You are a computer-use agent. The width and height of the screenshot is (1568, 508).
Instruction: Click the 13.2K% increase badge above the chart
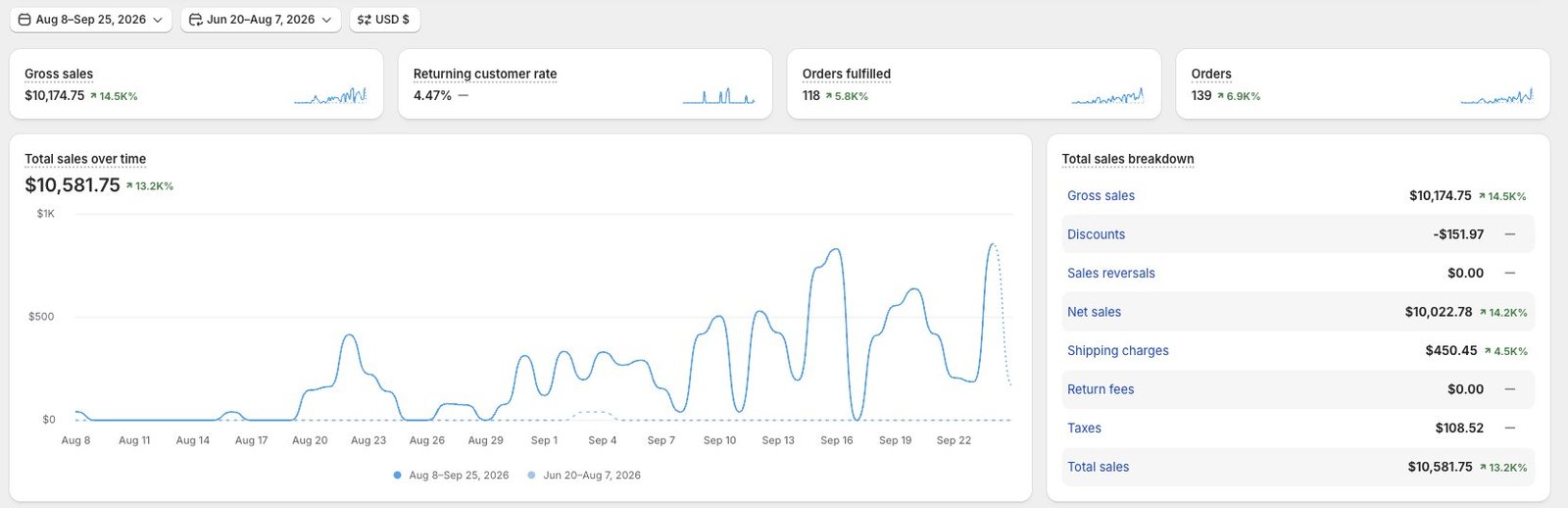pyautogui.click(x=150, y=186)
